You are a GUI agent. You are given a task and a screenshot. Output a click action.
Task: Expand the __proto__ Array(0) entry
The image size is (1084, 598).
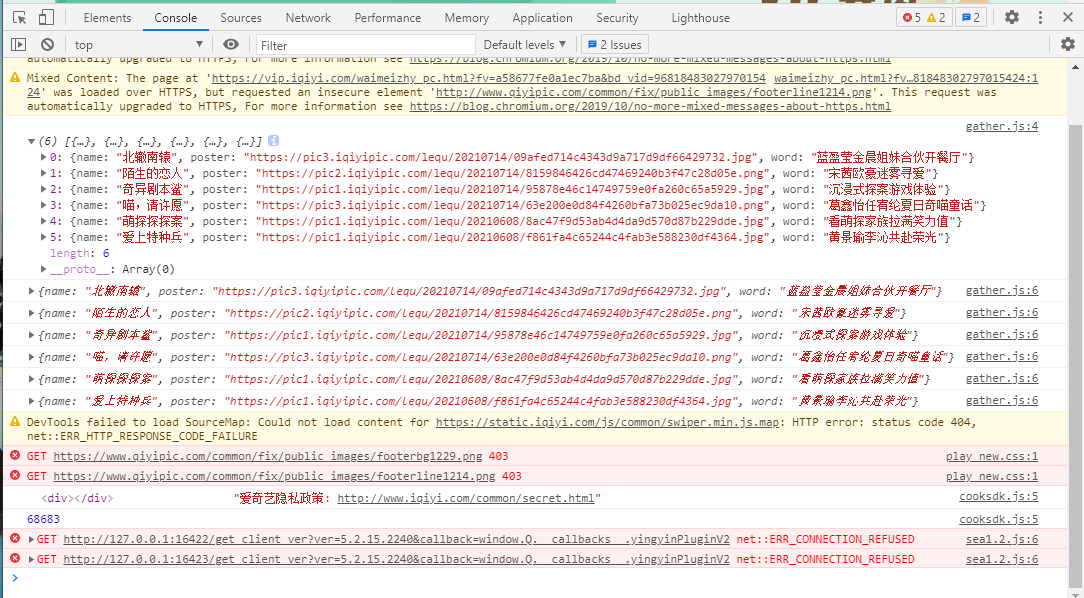(43, 269)
